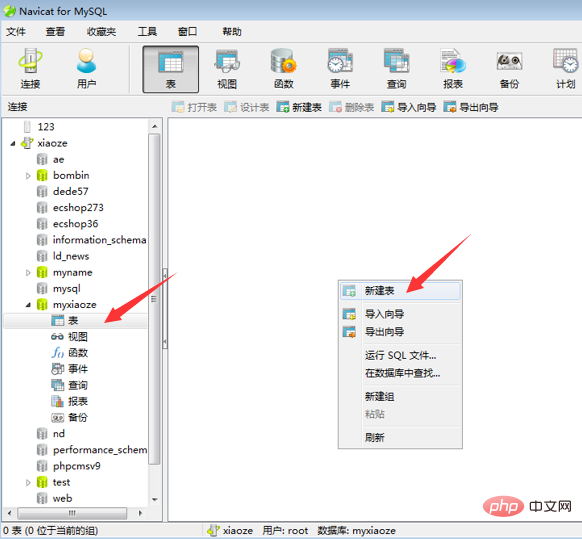This screenshot has width=582, height=539.
Task: Open the 工具 menu in menu bar
Action: tap(147, 32)
